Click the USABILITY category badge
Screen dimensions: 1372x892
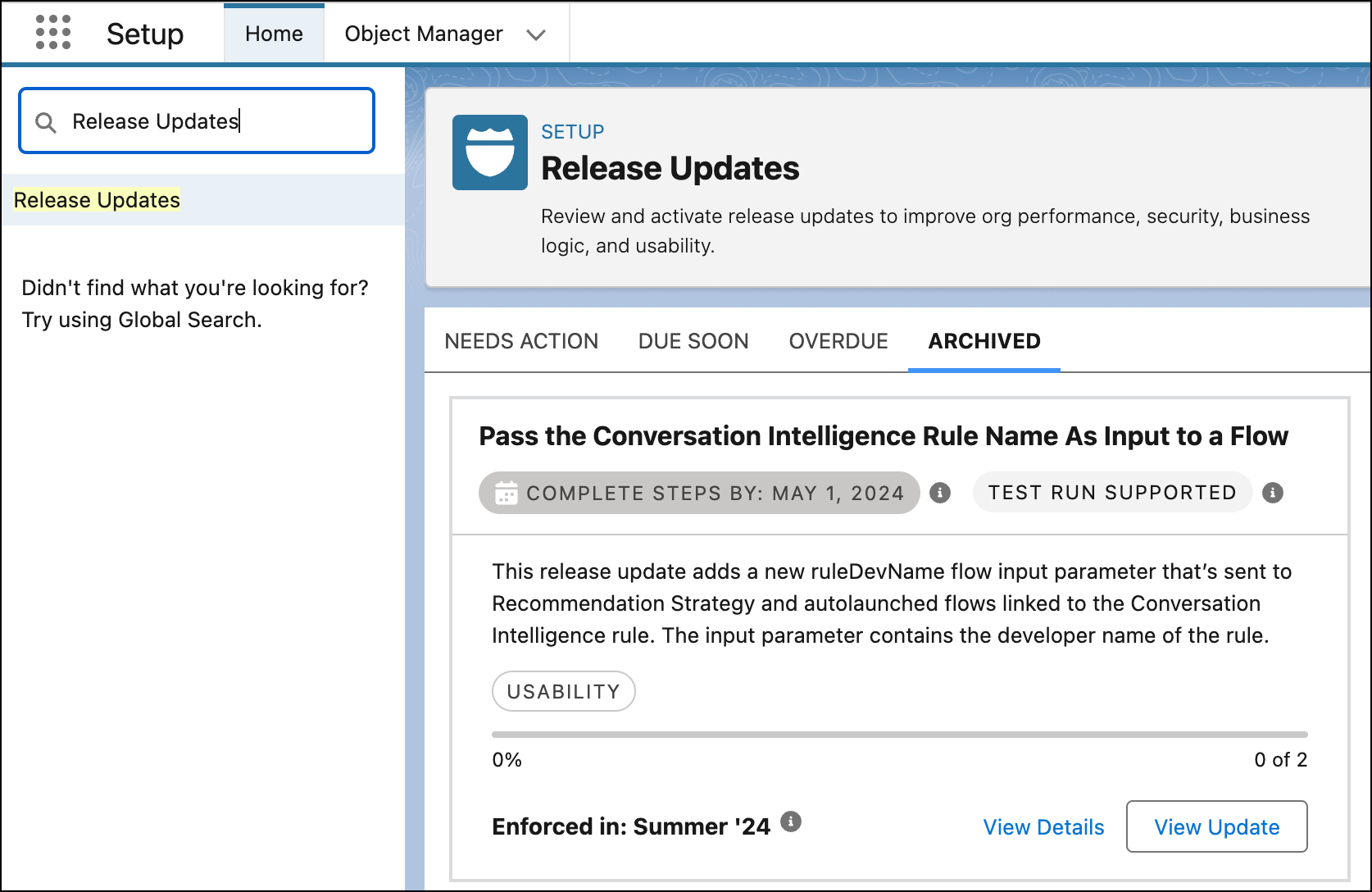click(x=564, y=691)
